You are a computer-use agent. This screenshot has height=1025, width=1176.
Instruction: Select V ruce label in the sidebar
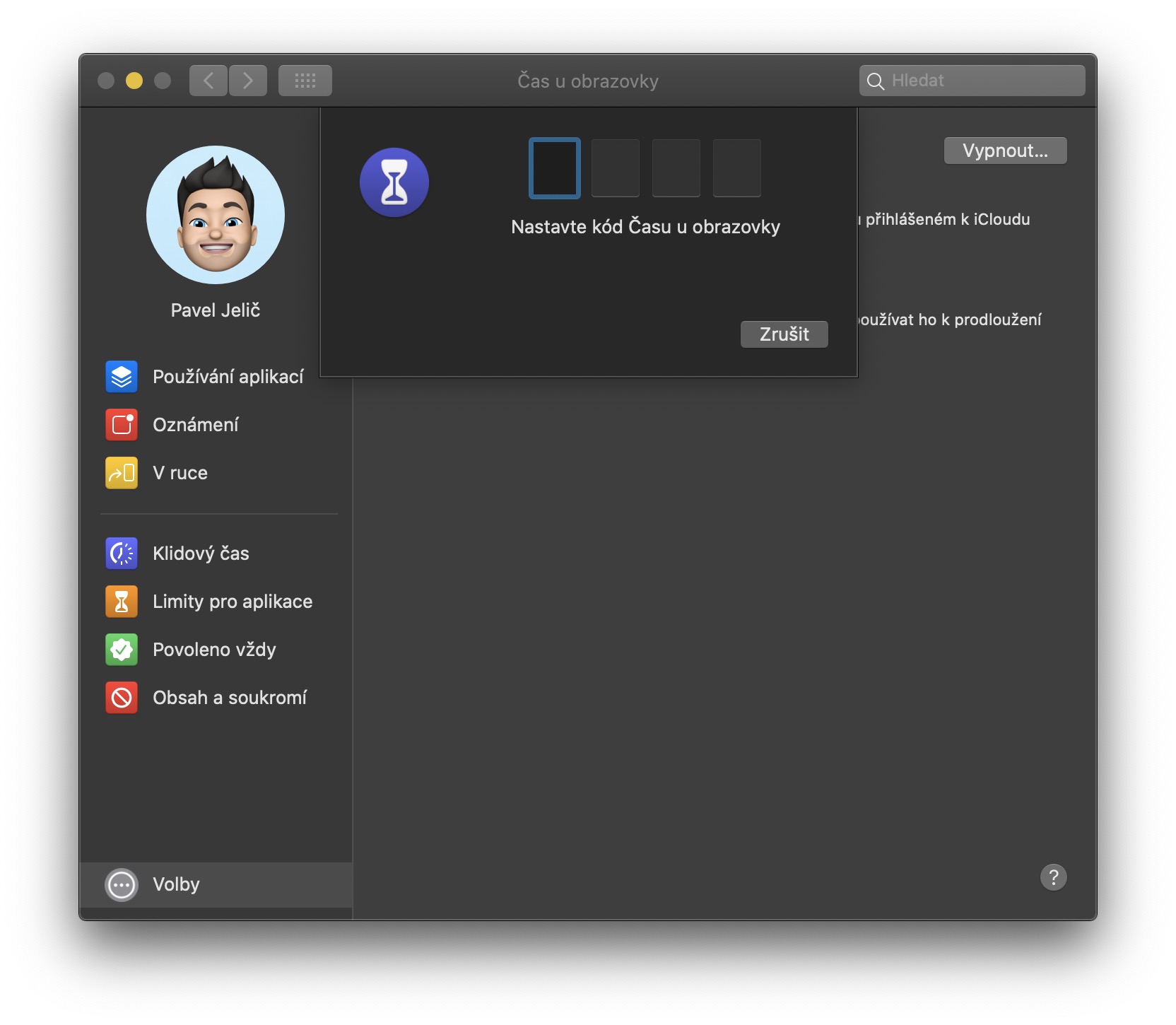tap(180, 473)
